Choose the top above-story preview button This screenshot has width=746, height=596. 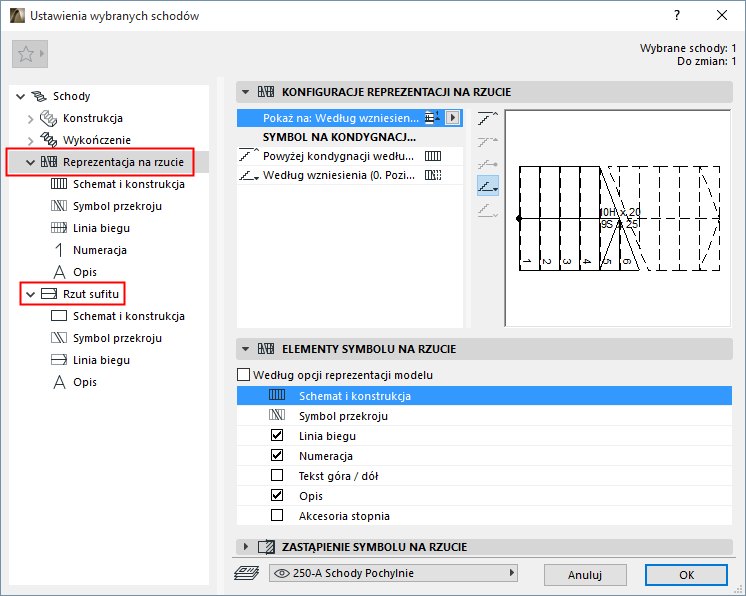[x=488, y=118]
